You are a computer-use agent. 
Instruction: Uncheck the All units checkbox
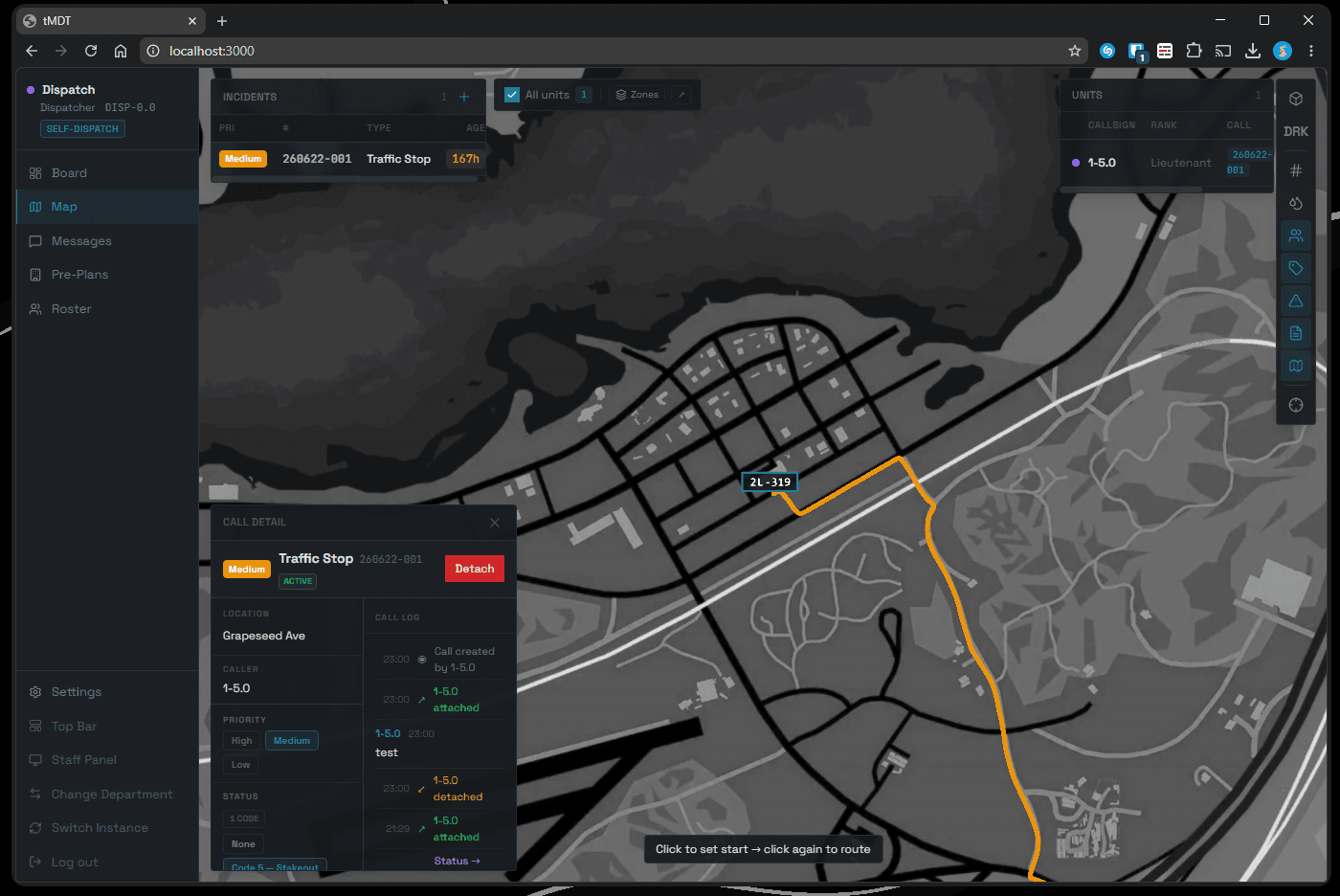pyautogui.click(x=512, y=95)
